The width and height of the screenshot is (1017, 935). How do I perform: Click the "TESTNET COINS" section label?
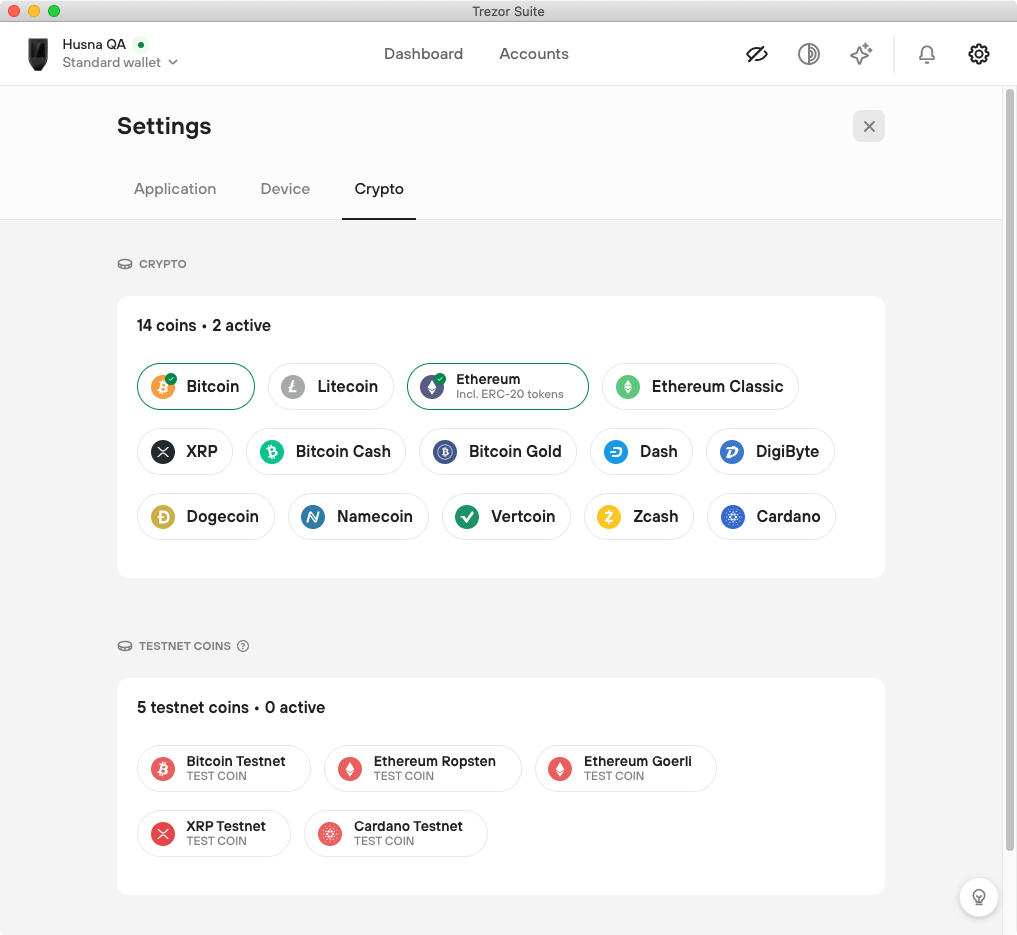click(185, 646)
